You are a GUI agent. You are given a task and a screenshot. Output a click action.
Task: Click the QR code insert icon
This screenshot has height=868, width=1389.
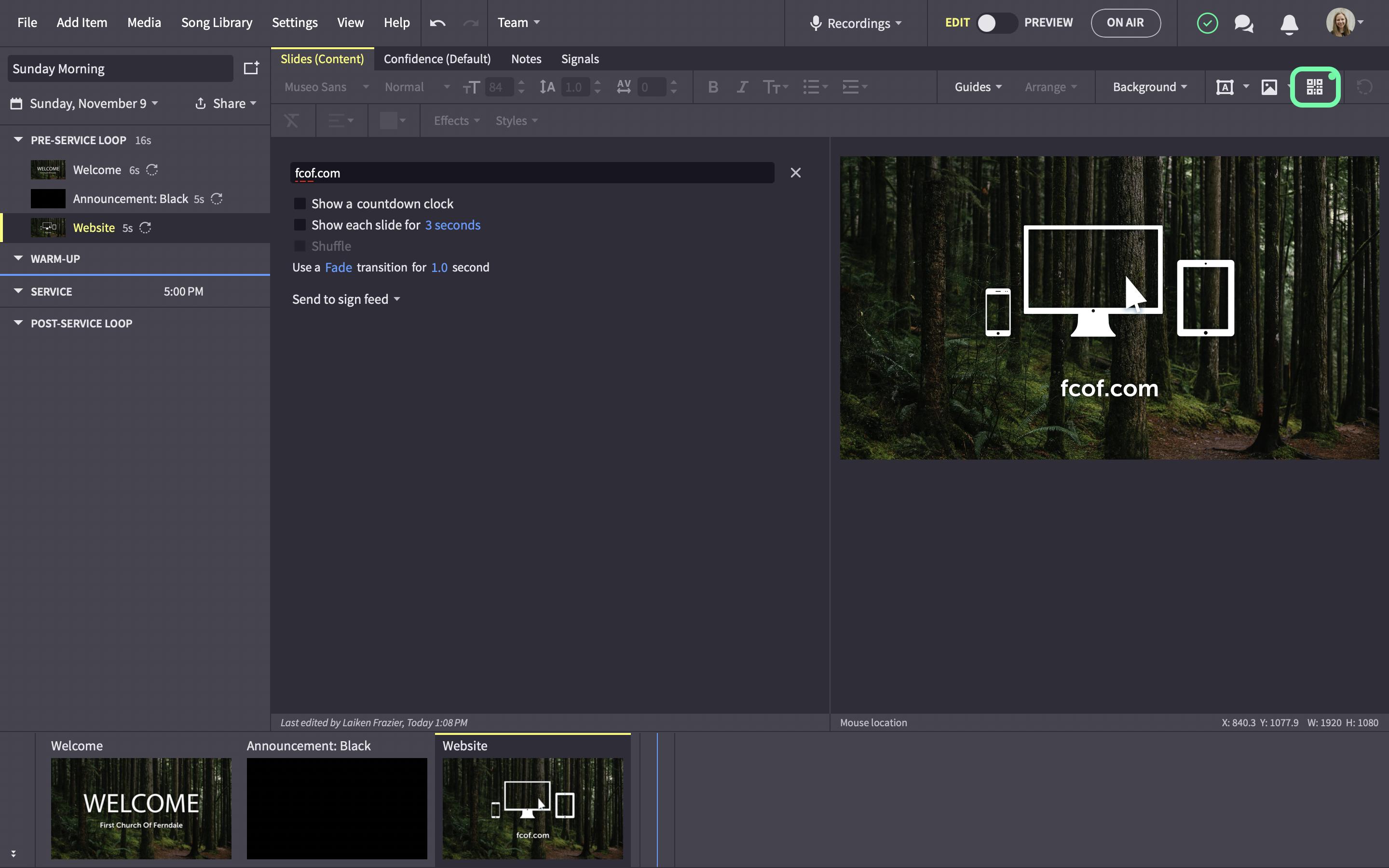coord(1314,87)
